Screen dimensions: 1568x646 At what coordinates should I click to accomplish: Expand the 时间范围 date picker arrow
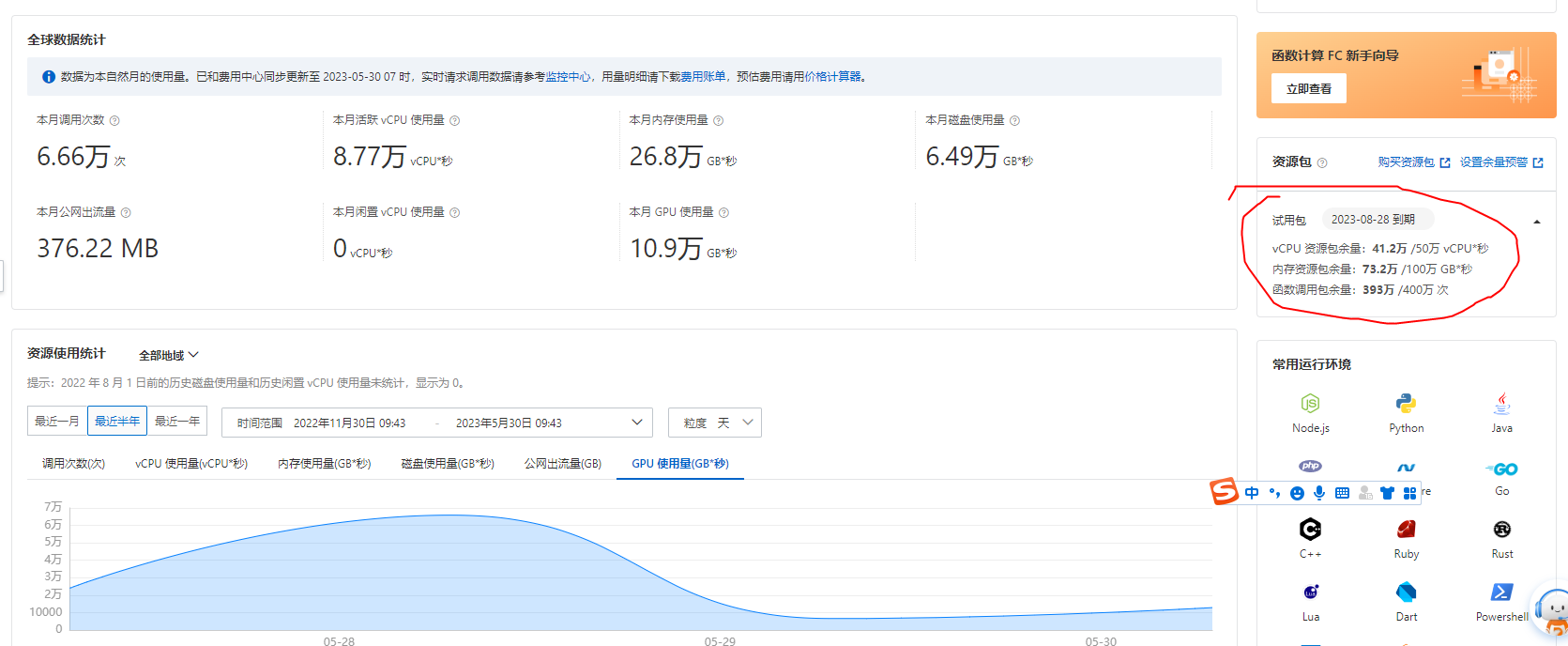[x=637, y=423]
